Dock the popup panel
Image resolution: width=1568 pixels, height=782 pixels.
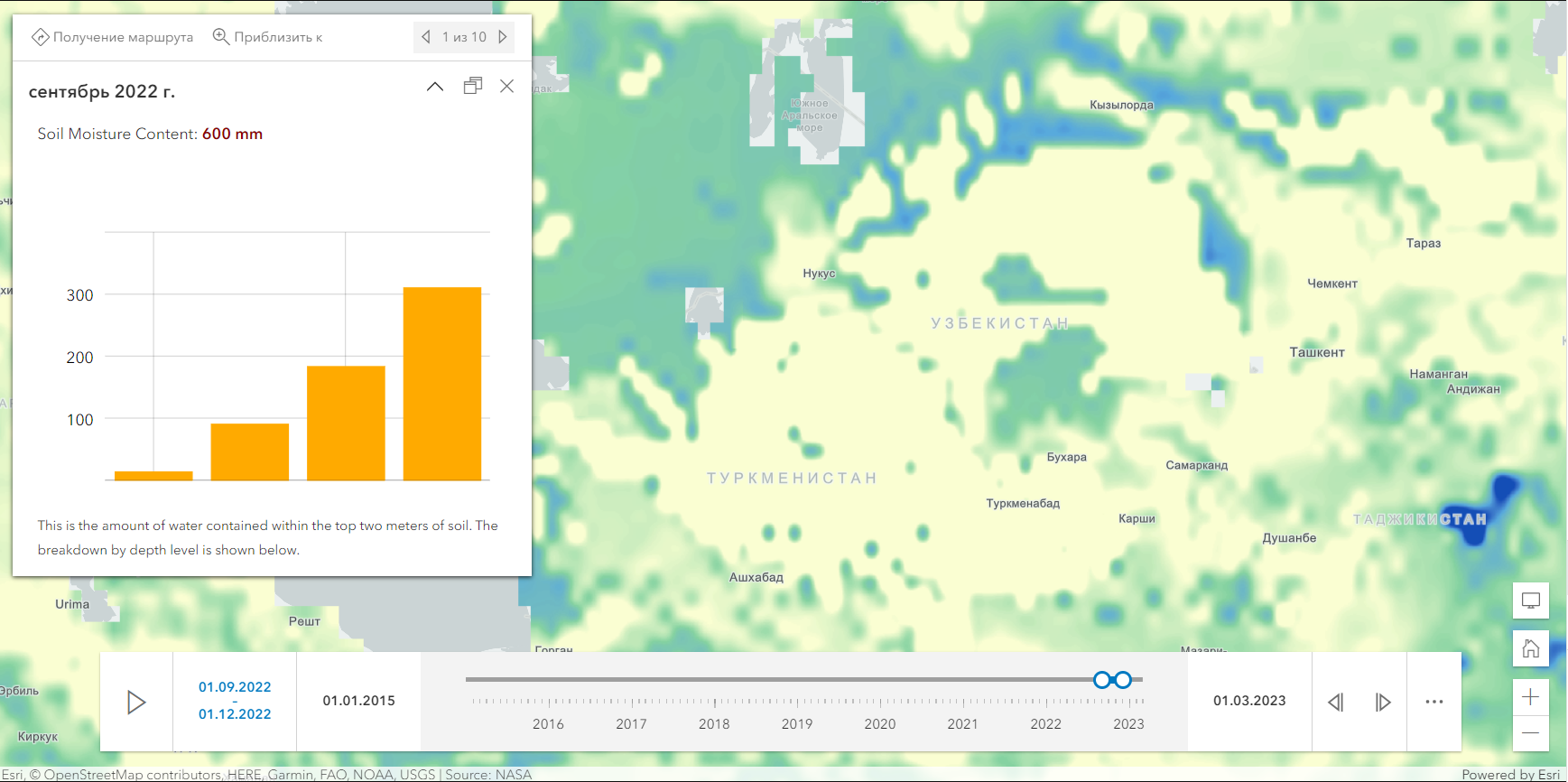472,87
